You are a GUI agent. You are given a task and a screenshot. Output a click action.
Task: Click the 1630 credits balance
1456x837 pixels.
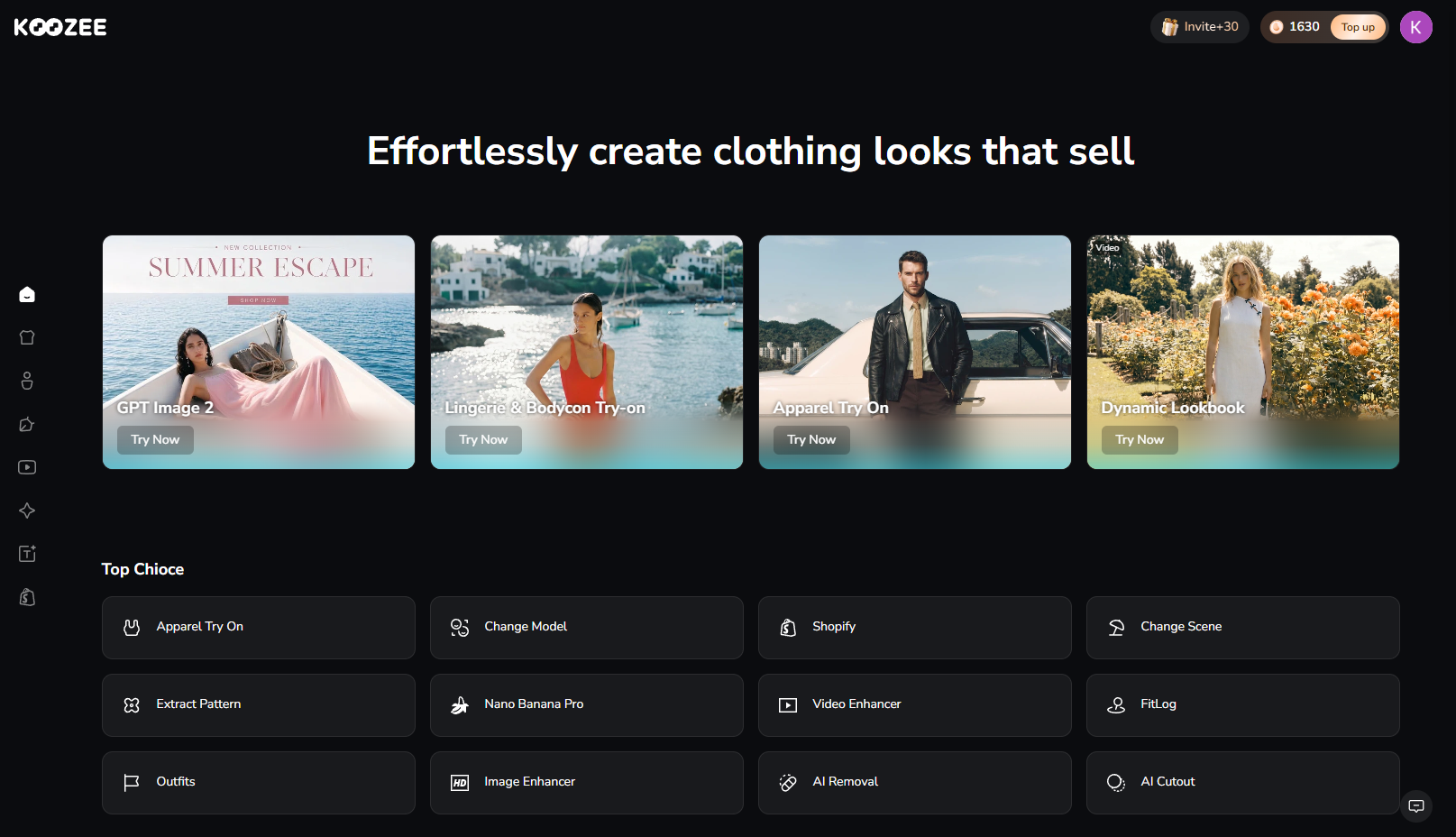coord(1304,27)
